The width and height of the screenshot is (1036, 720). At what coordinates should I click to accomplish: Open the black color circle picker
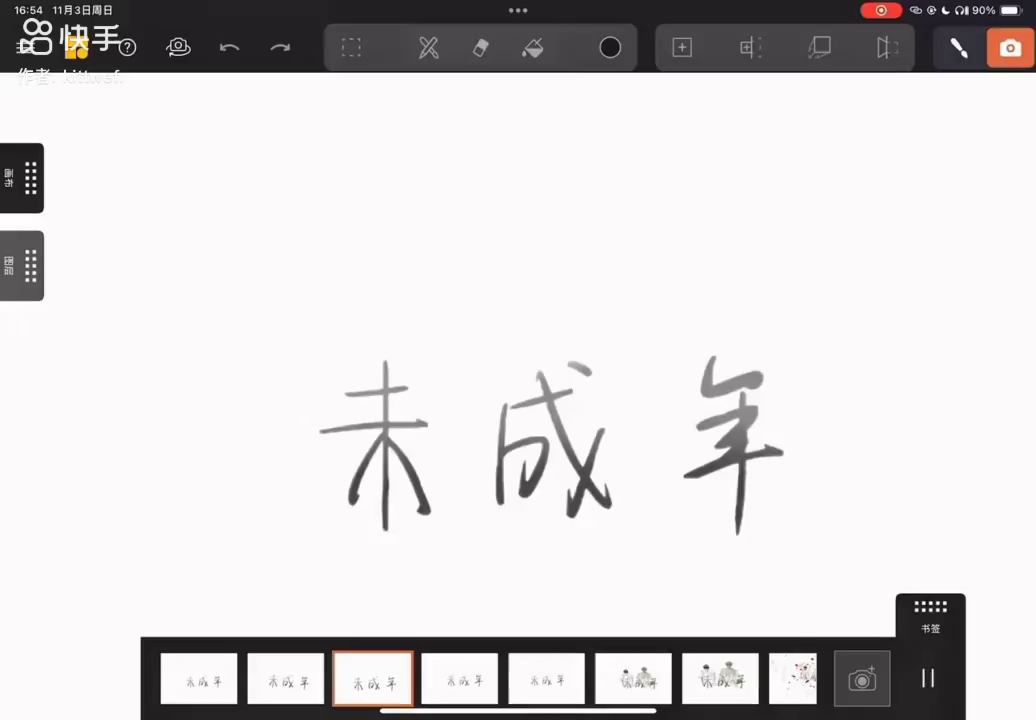tap(610, 48)
